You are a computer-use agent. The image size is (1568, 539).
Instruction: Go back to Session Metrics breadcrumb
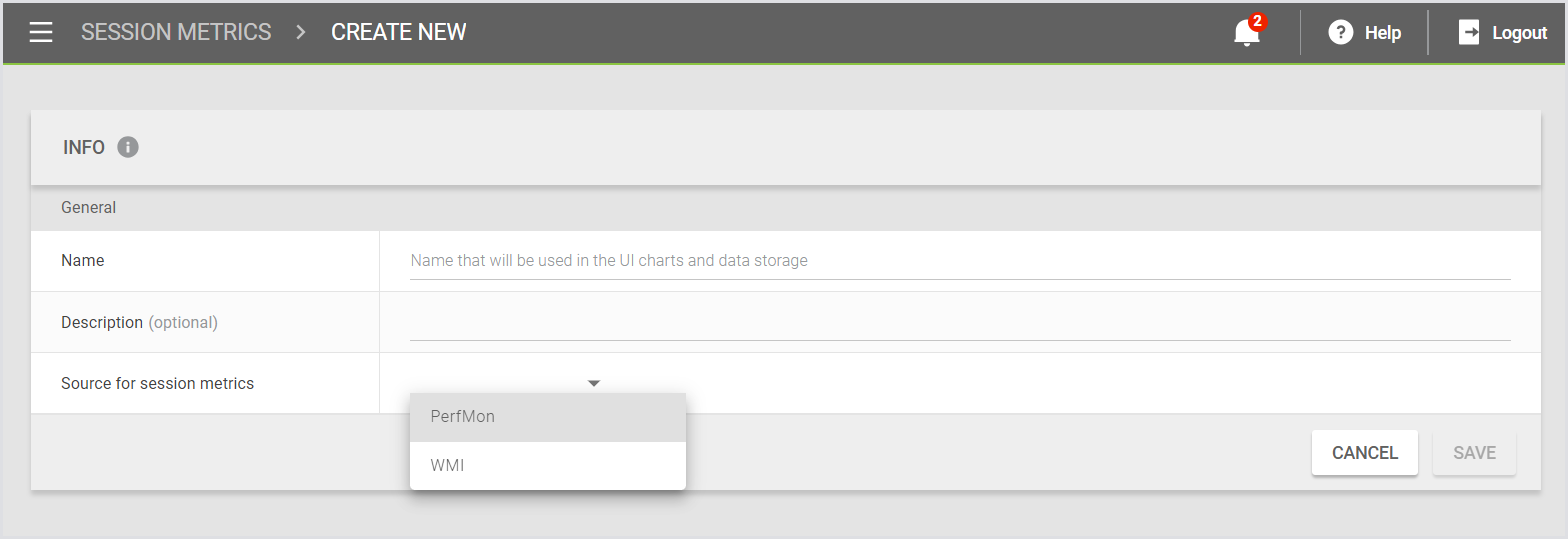click(176, 32)
